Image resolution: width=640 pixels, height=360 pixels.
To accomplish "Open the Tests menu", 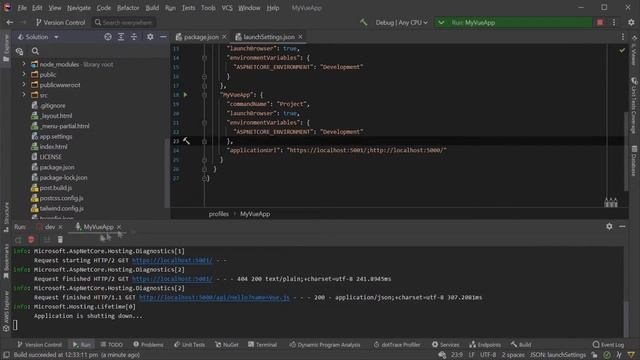I will tap(189, 8).
